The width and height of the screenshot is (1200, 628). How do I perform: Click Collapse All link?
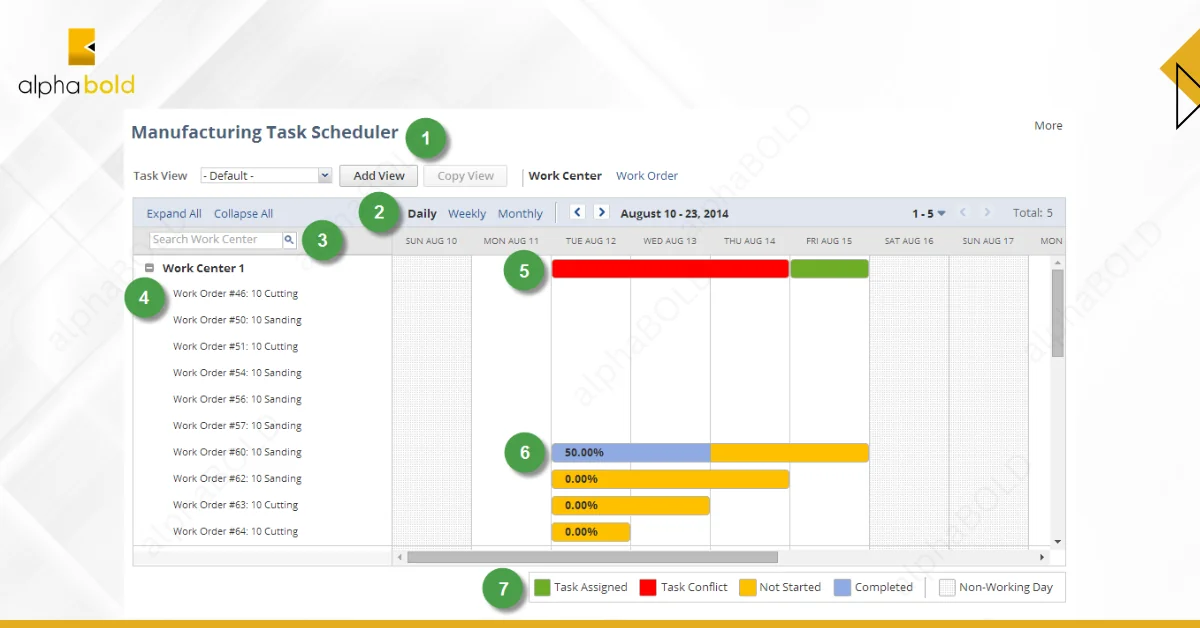pos(243,213)
